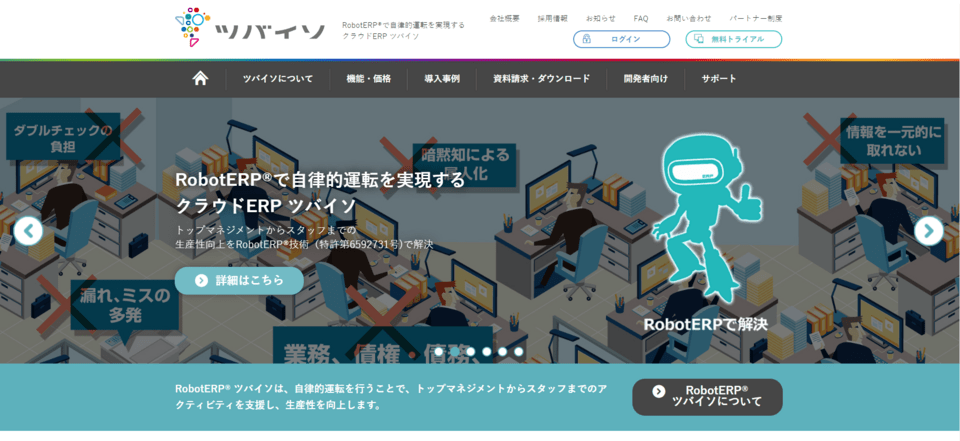This screenshot has height=441, width=960.
Task: Click hero heading クラウドERP ツバイソ
Action: (266, 206)
